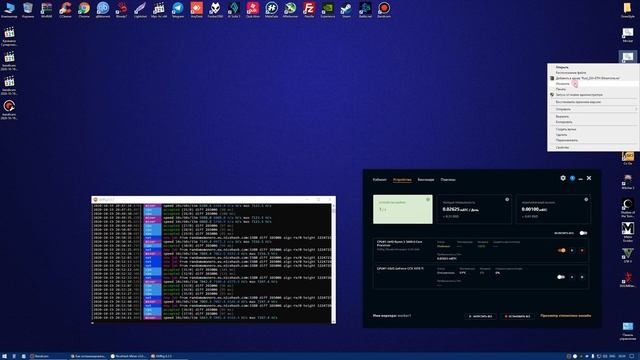Image resolution: width=640 pixels, height=360 pixels.
Task: Open the AnyDesk desktop icon
Action: point(196,9)
